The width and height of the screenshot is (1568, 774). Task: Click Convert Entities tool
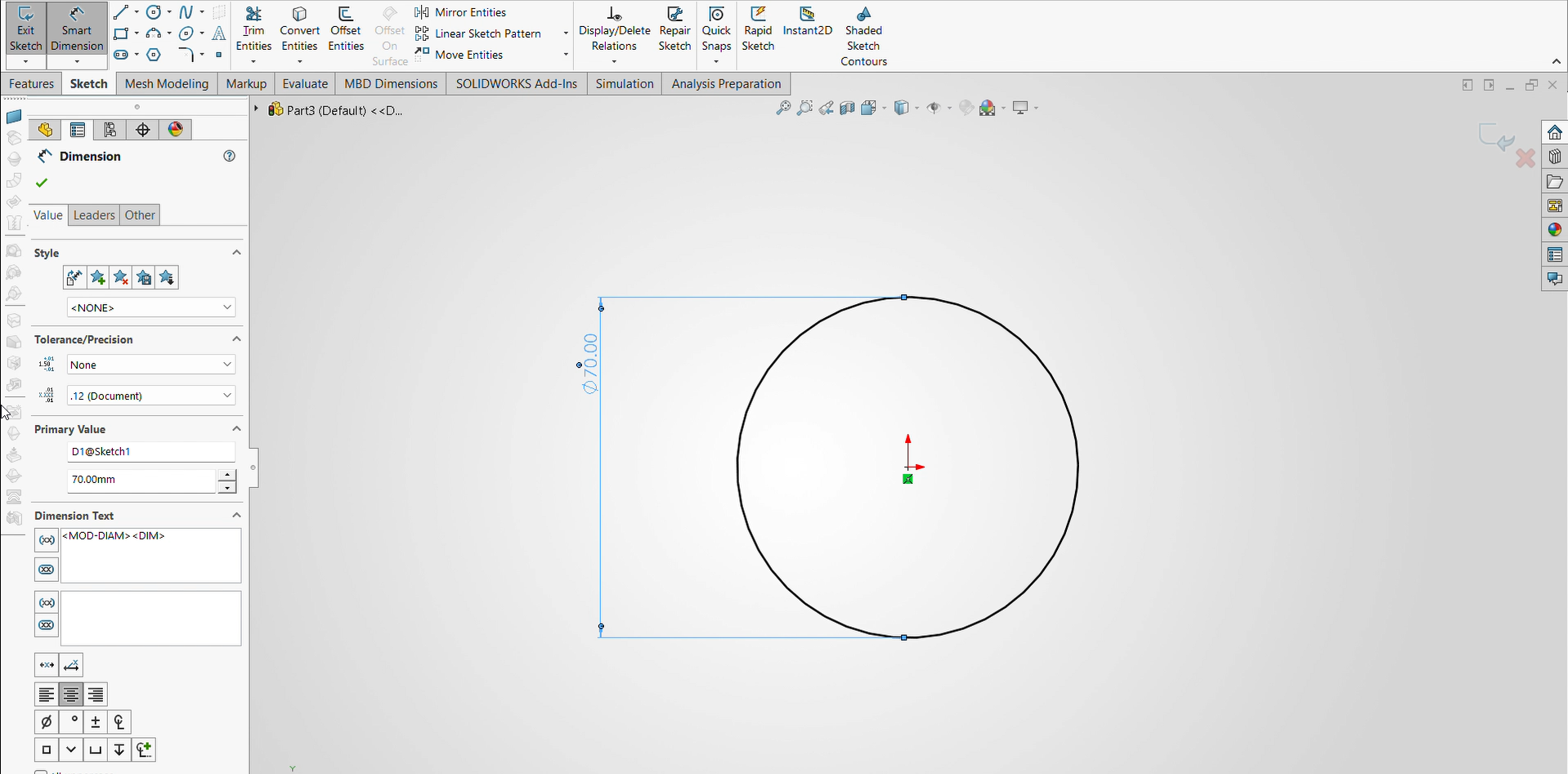[299, 30]
